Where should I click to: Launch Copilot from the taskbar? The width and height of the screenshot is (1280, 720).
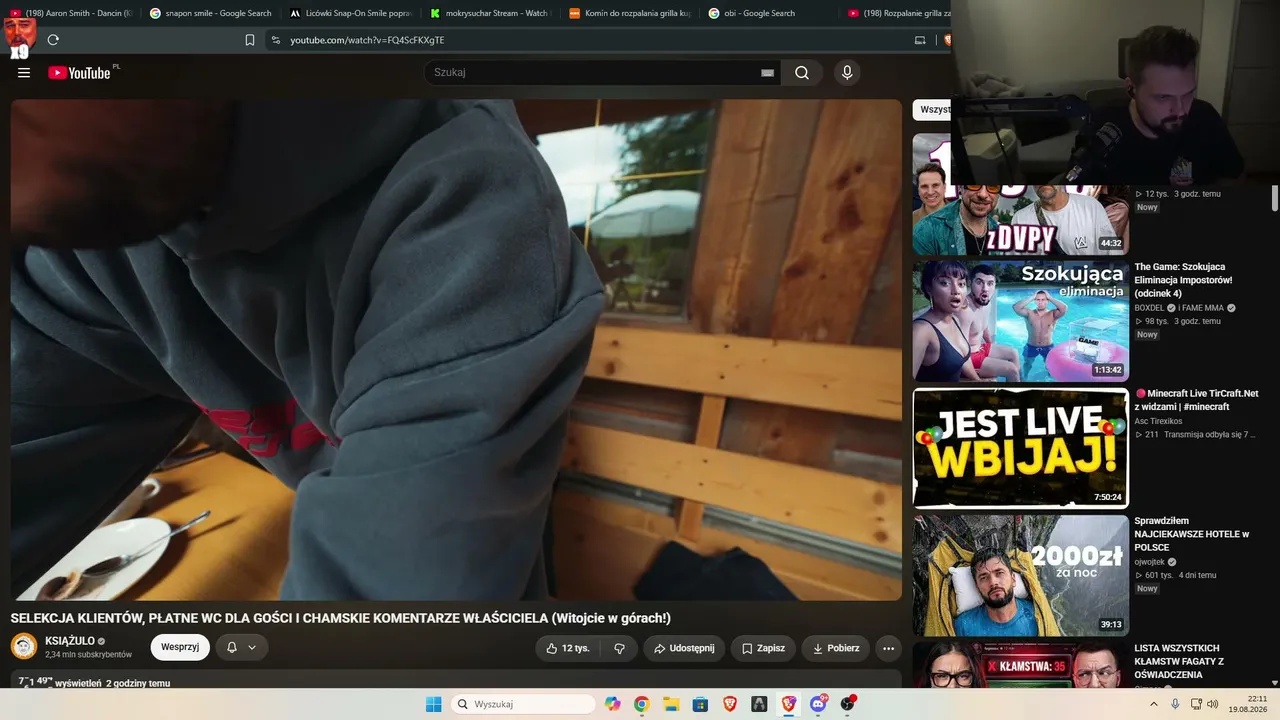(x=612, y=704)
